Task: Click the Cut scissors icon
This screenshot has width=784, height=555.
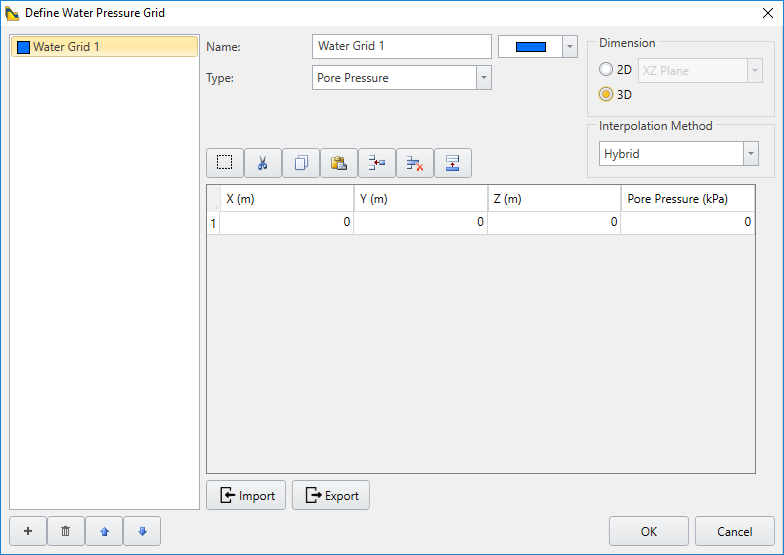Action: click(x=262, y=163)
